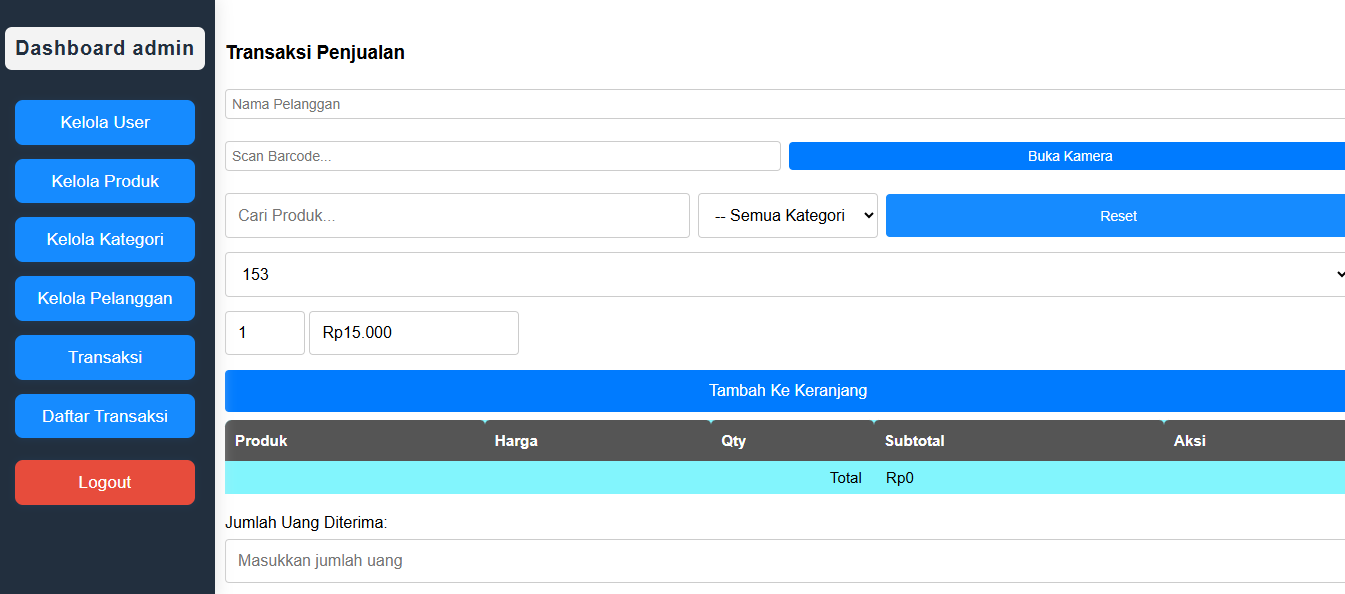Open the product dropdown showing 153
The image size is (1345, 594).
pos(785,274)
